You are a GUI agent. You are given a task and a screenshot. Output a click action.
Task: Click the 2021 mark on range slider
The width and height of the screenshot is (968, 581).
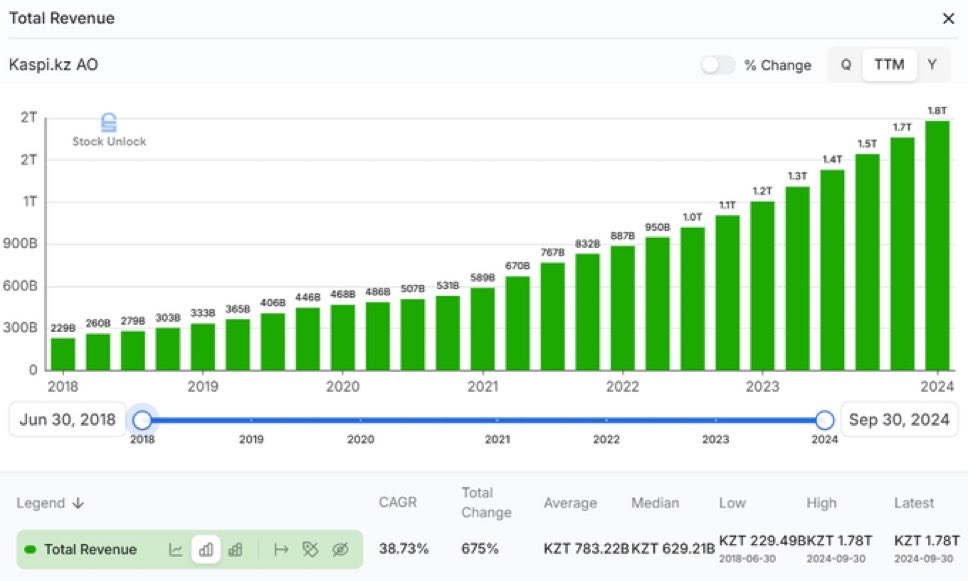(497, 420)
